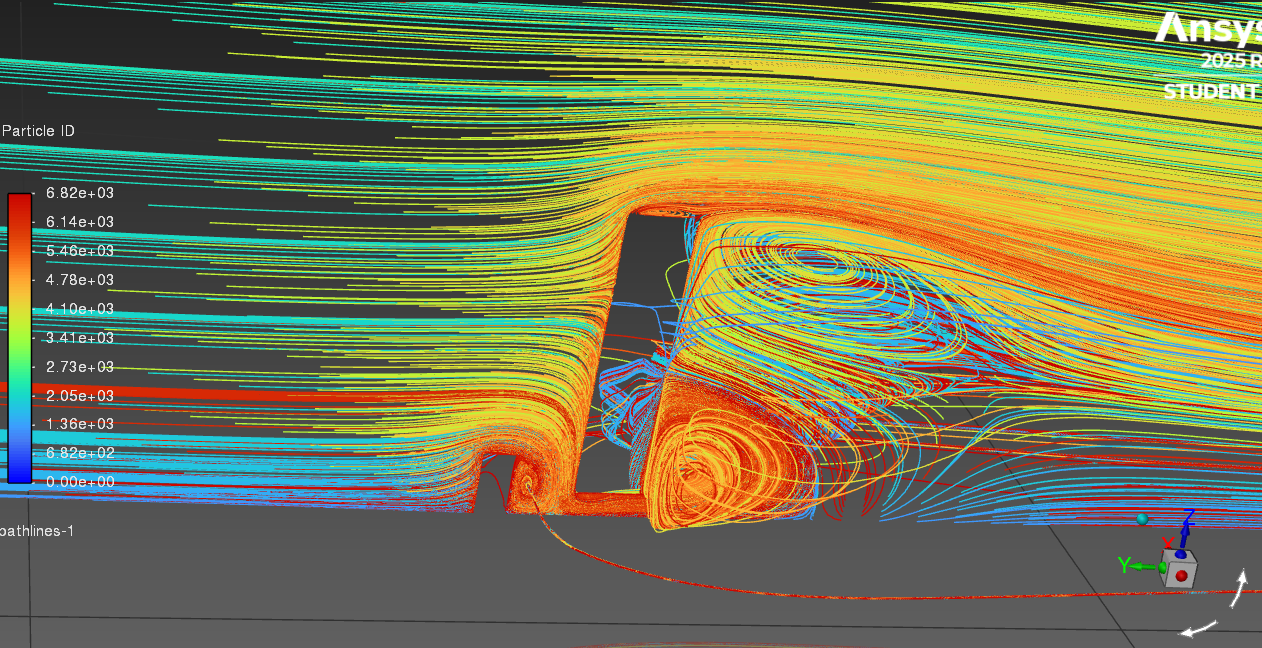Click the upward curved rotate arrow
Image resolution: width=1262 pixels, height=648 pixels.
(x=1240, y=588)
